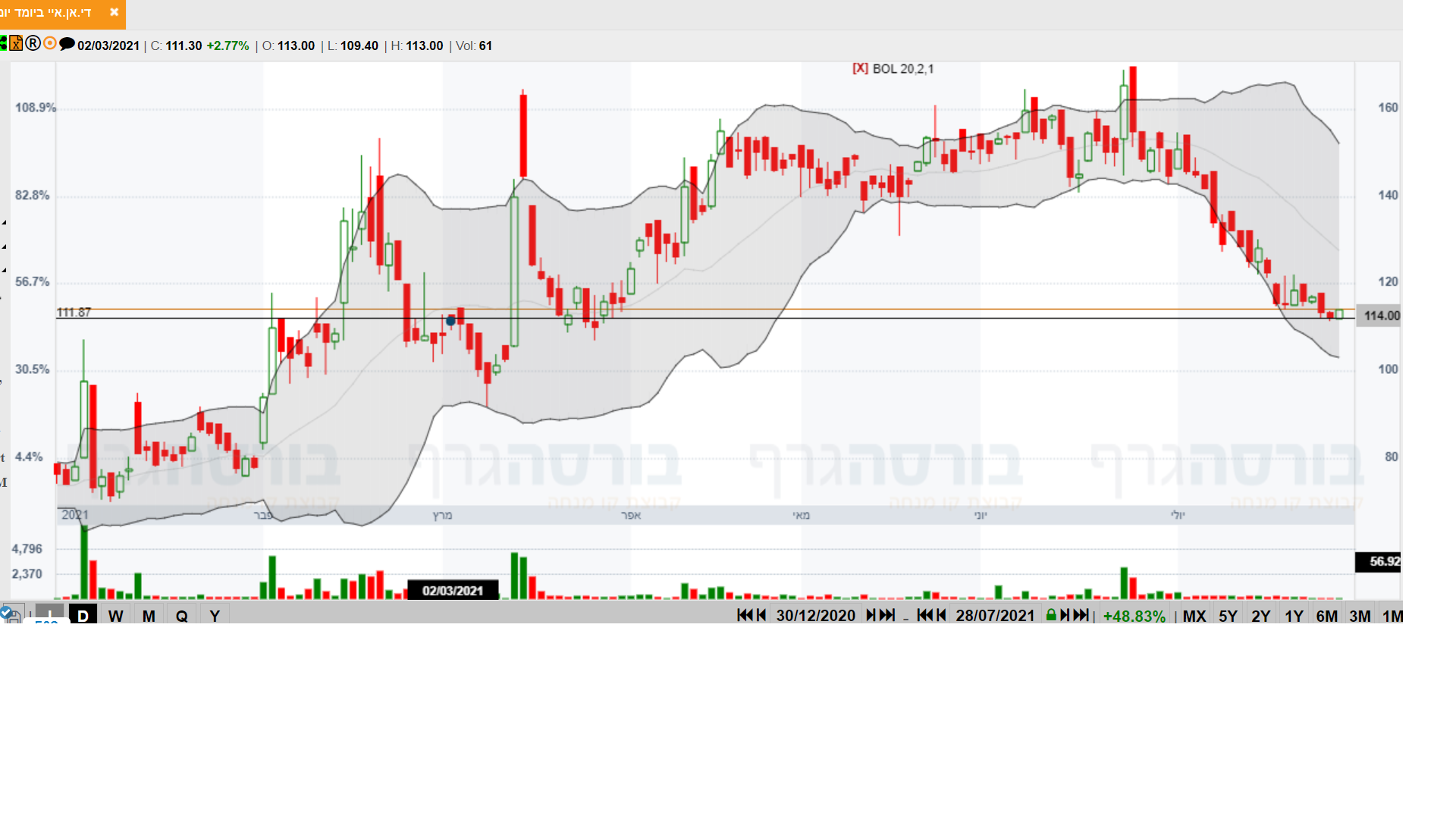Step end date back one bar

coord(941,615)
